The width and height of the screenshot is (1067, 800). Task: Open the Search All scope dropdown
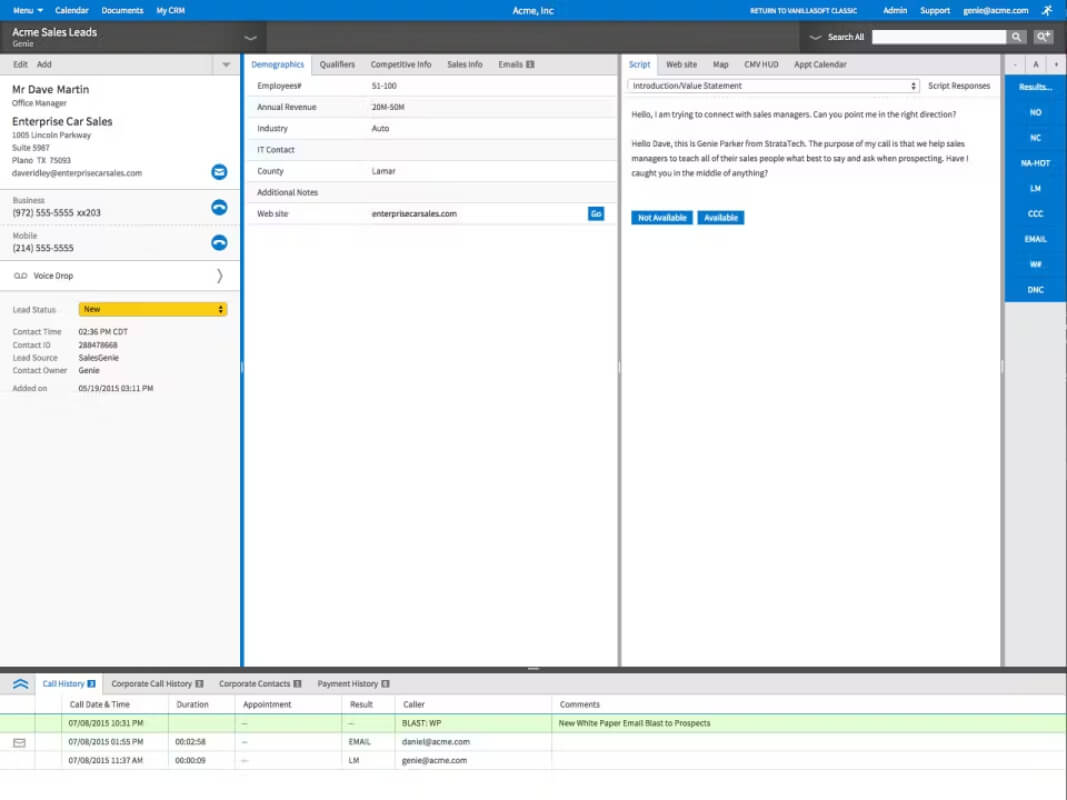pos(815,37)
